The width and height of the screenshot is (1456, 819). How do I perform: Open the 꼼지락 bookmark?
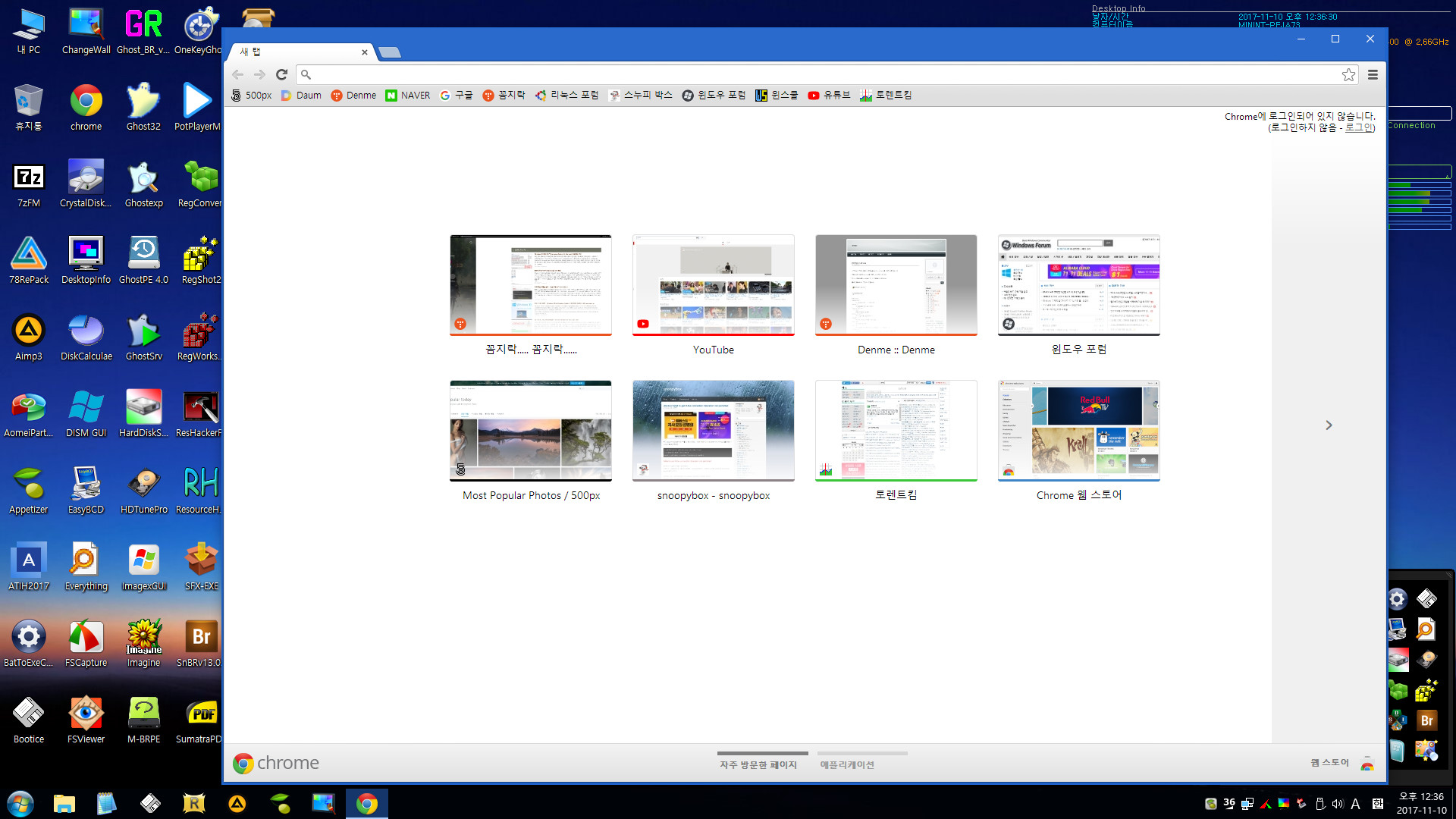(x=504, y=96)
